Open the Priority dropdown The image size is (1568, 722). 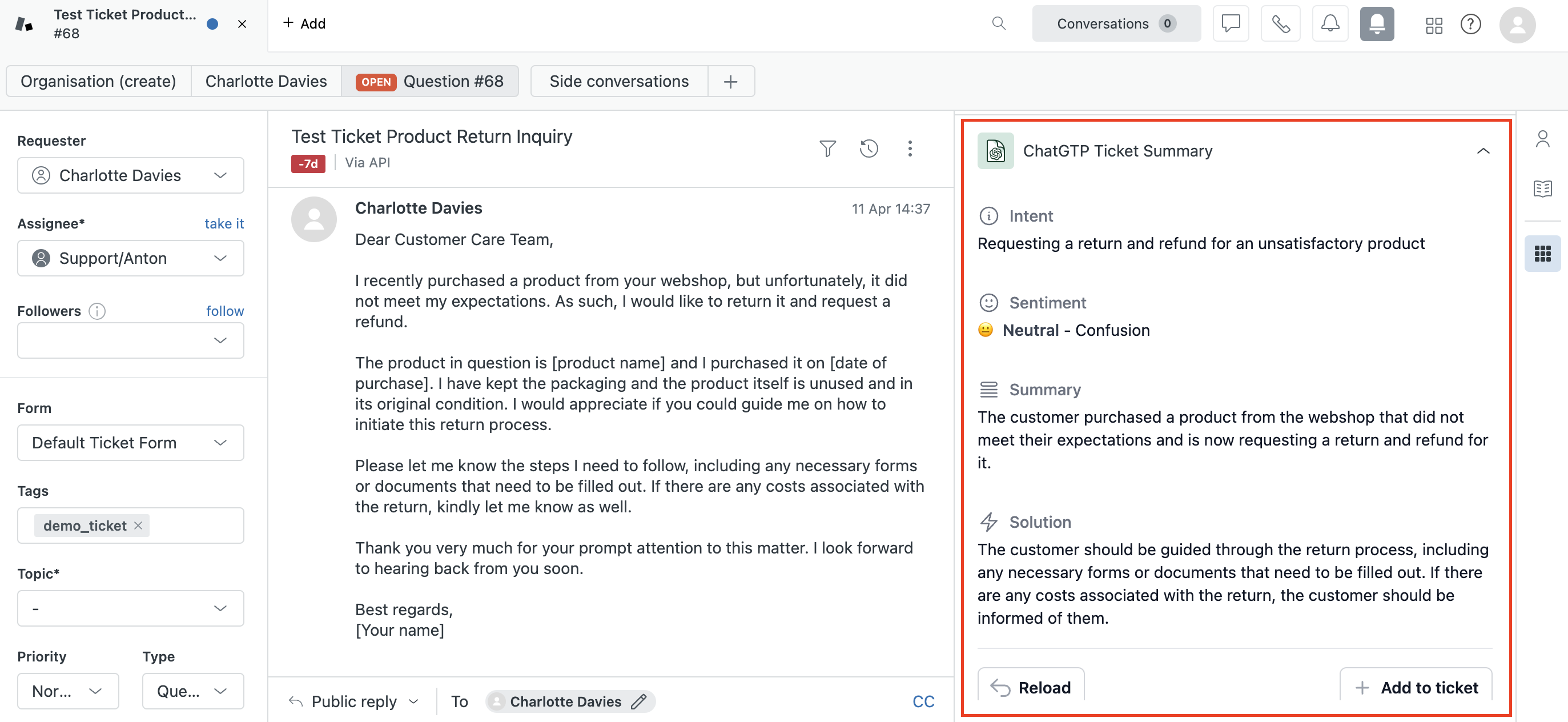pos(67,691)
